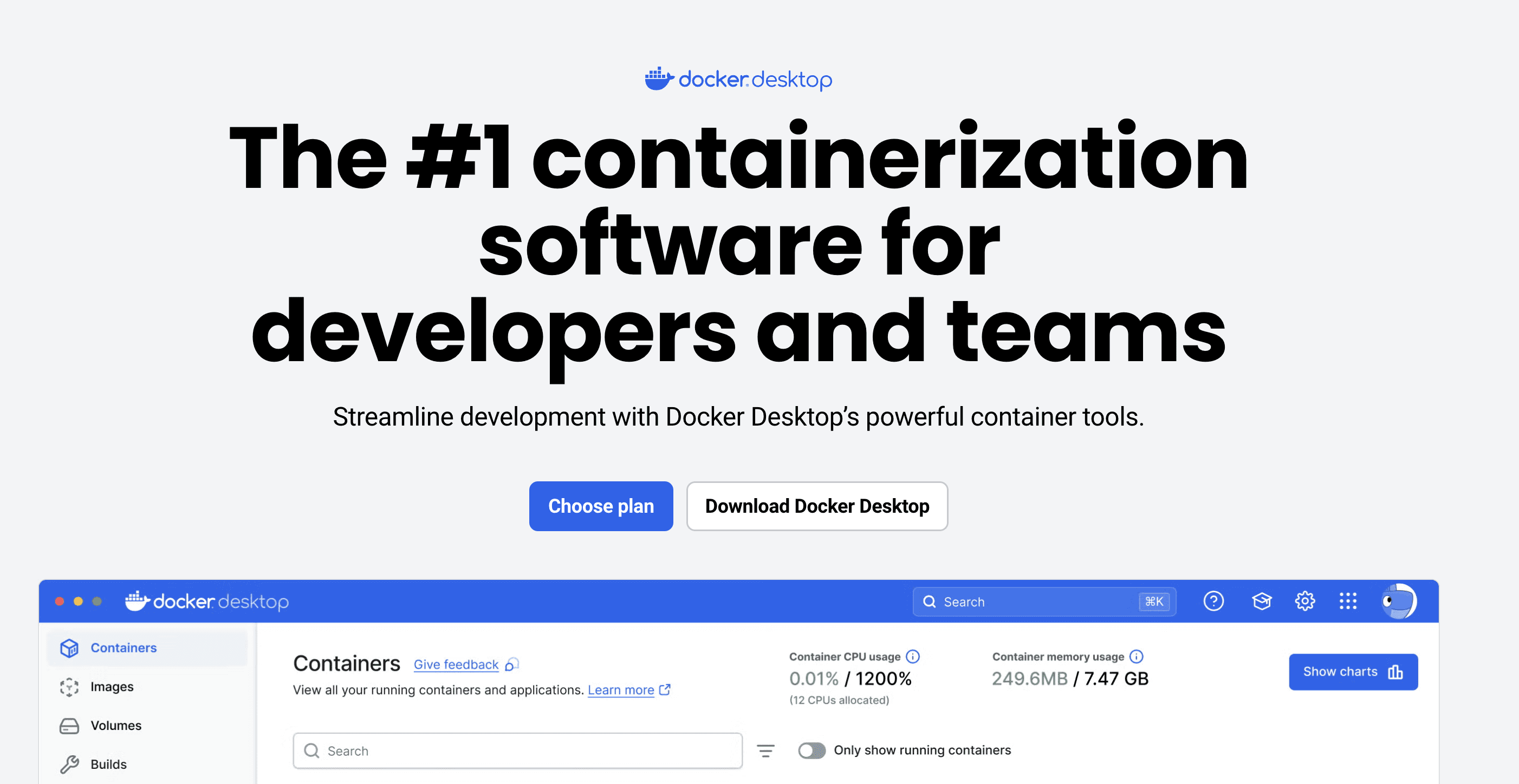Switch to the Images sidebar entry
The width and height of the screenshot is (1519, 784).
pyautogui.click(x=112, y=687)
